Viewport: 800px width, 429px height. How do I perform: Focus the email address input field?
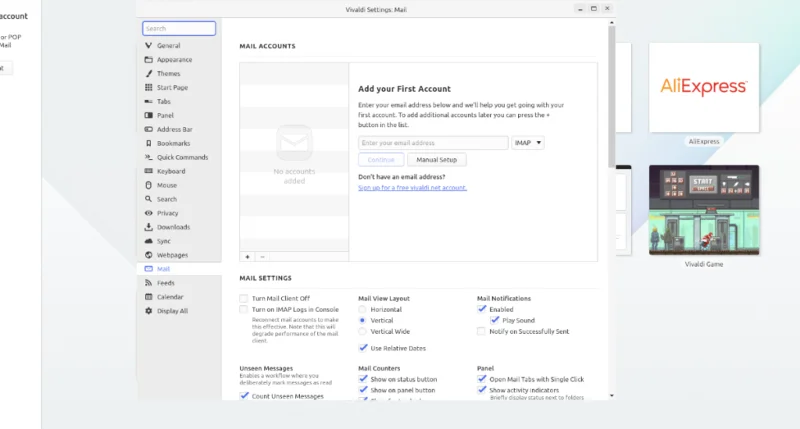pos(433,143)
